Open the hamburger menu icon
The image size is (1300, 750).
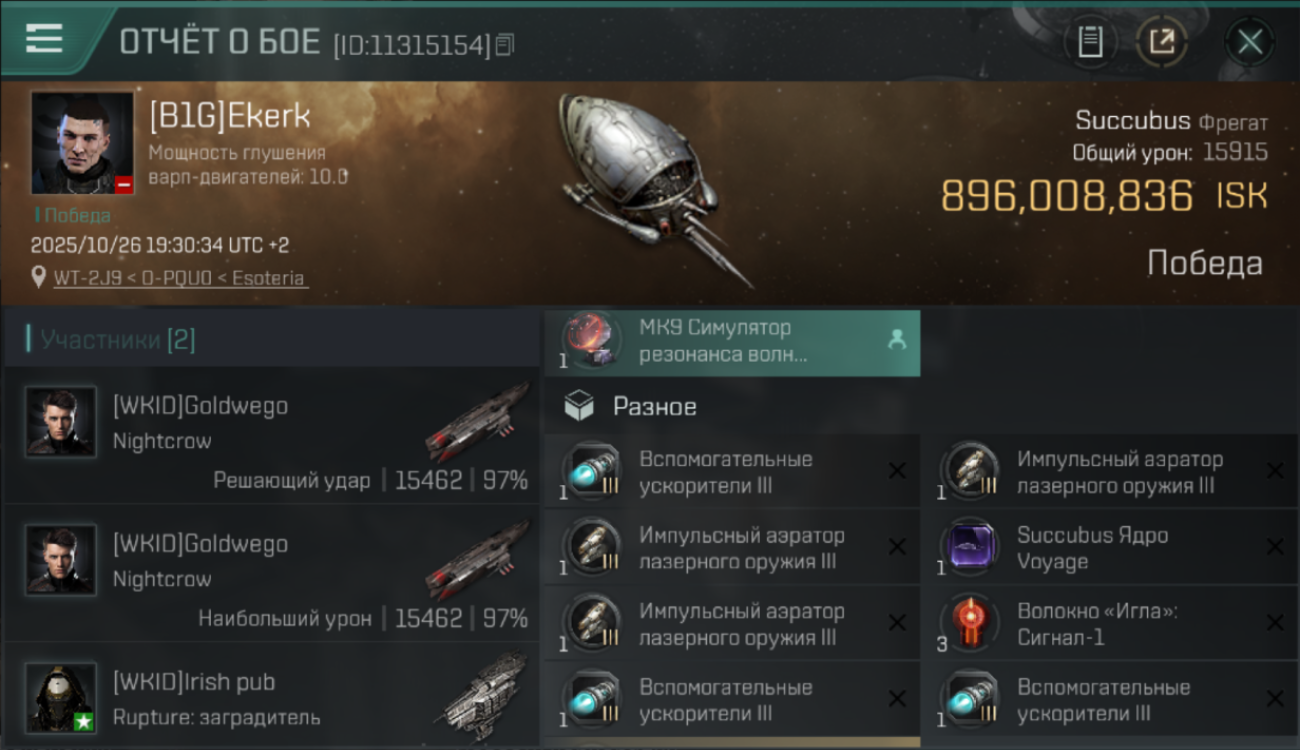pos(44,39)
